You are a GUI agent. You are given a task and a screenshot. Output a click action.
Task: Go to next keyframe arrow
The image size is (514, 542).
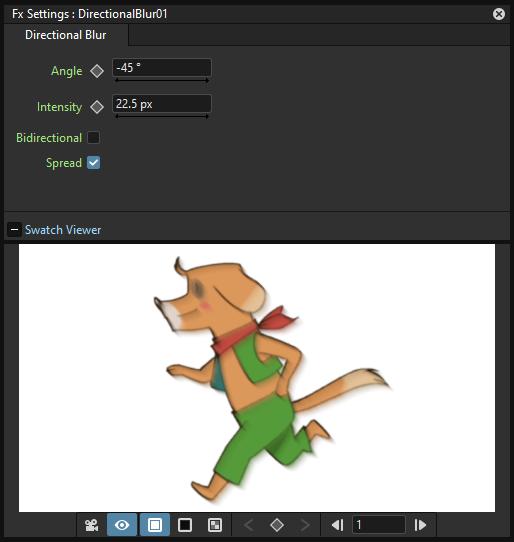[305, 525]
